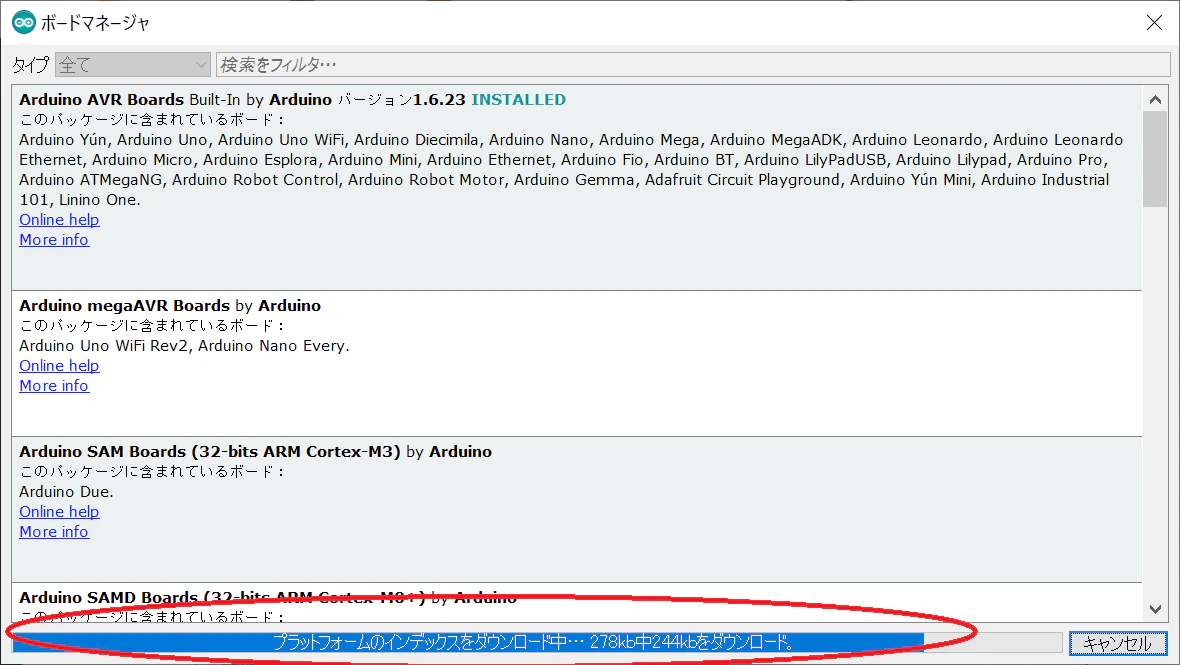This screenshot has width=1180, height=665.
Task: Click the search filter input field
Action: click(692, 65)
